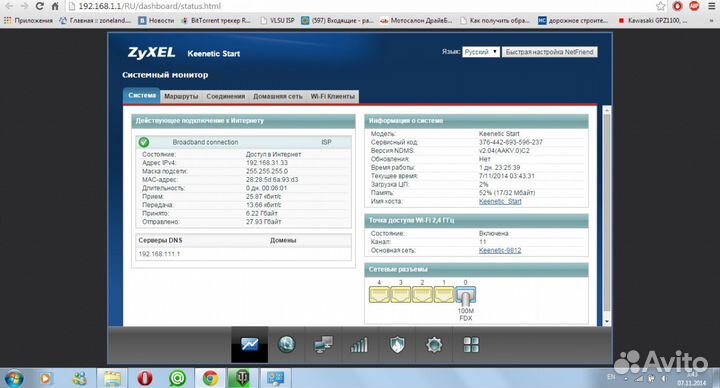Click the LAN port 3 connector icon
Image resolution: width=720 pixels, height=388 pixels.
click(400, 294)
